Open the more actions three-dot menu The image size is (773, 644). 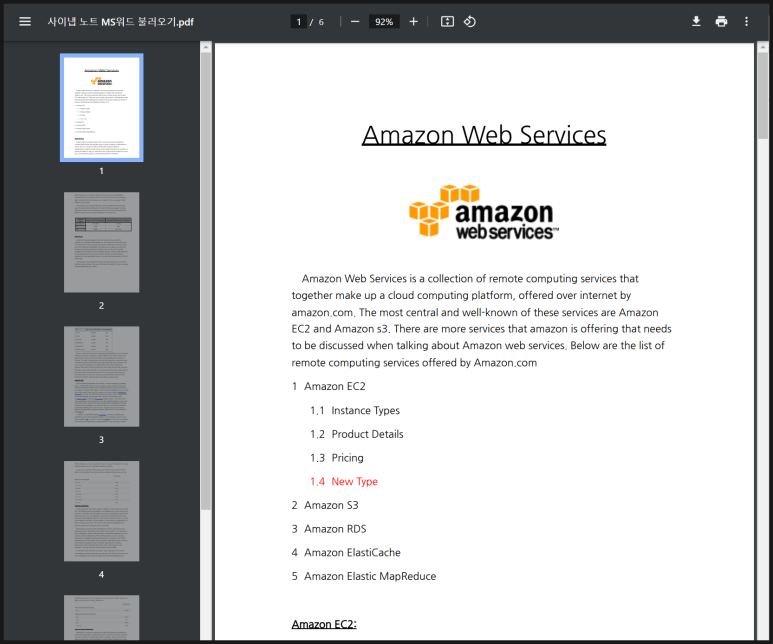(x=746, y=22)
